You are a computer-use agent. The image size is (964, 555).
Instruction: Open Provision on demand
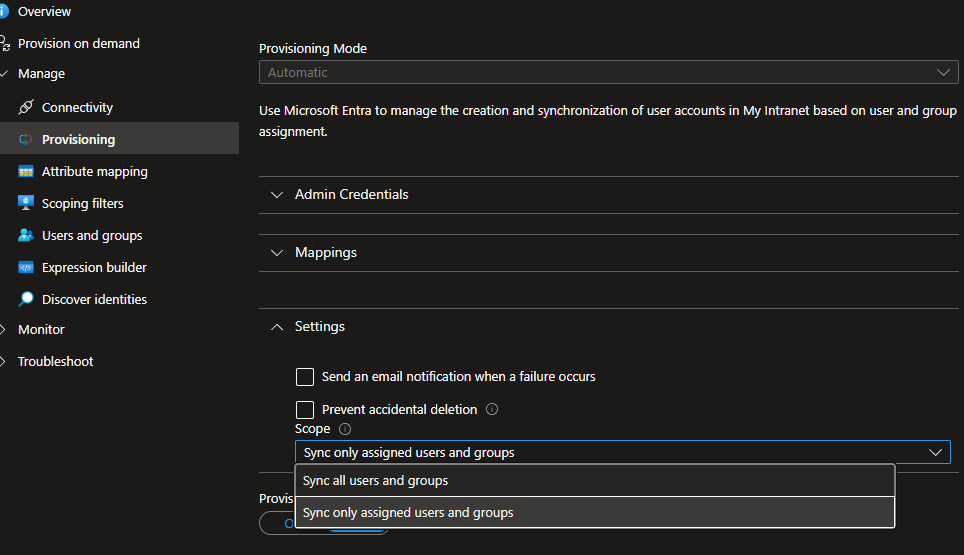click(79, 43)
